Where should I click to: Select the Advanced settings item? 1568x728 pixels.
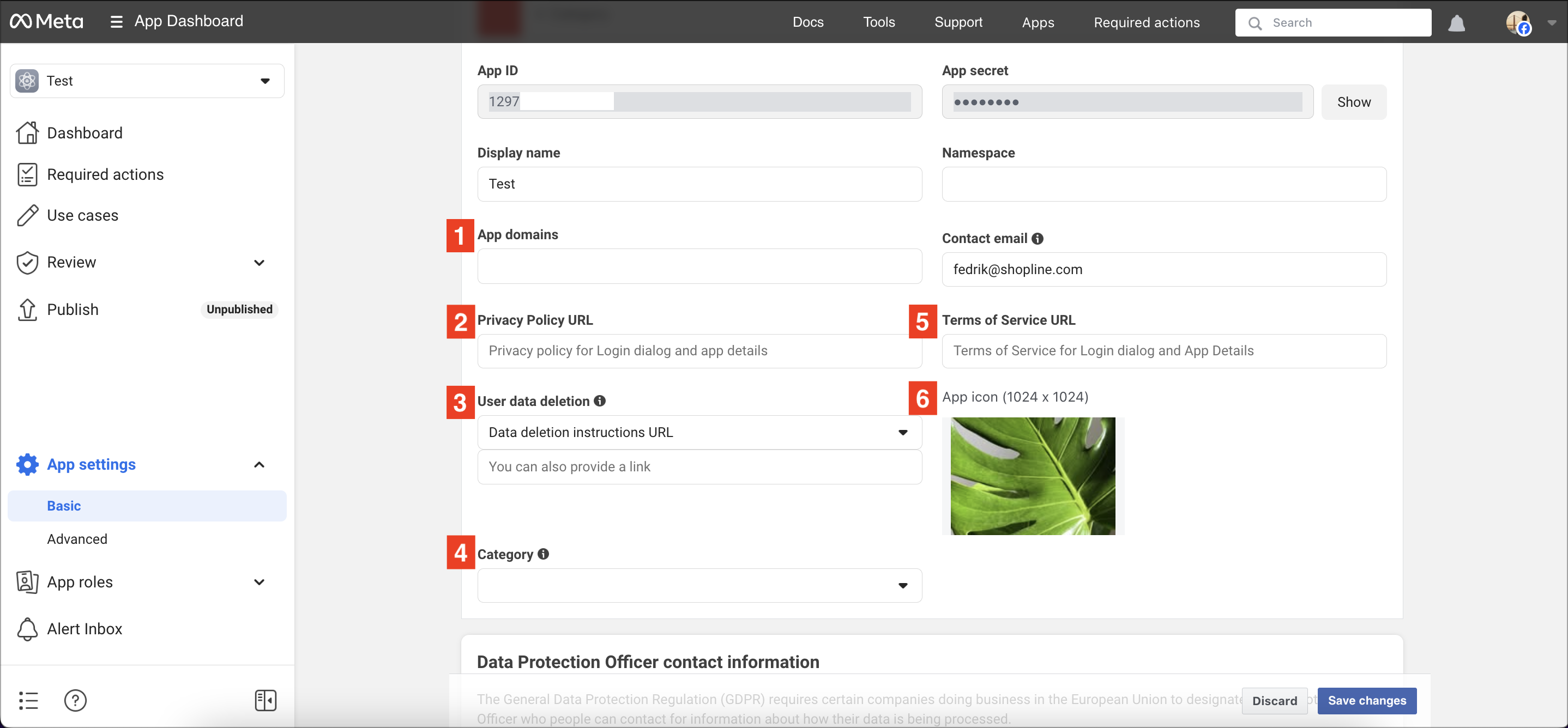[x=77, y=539]
